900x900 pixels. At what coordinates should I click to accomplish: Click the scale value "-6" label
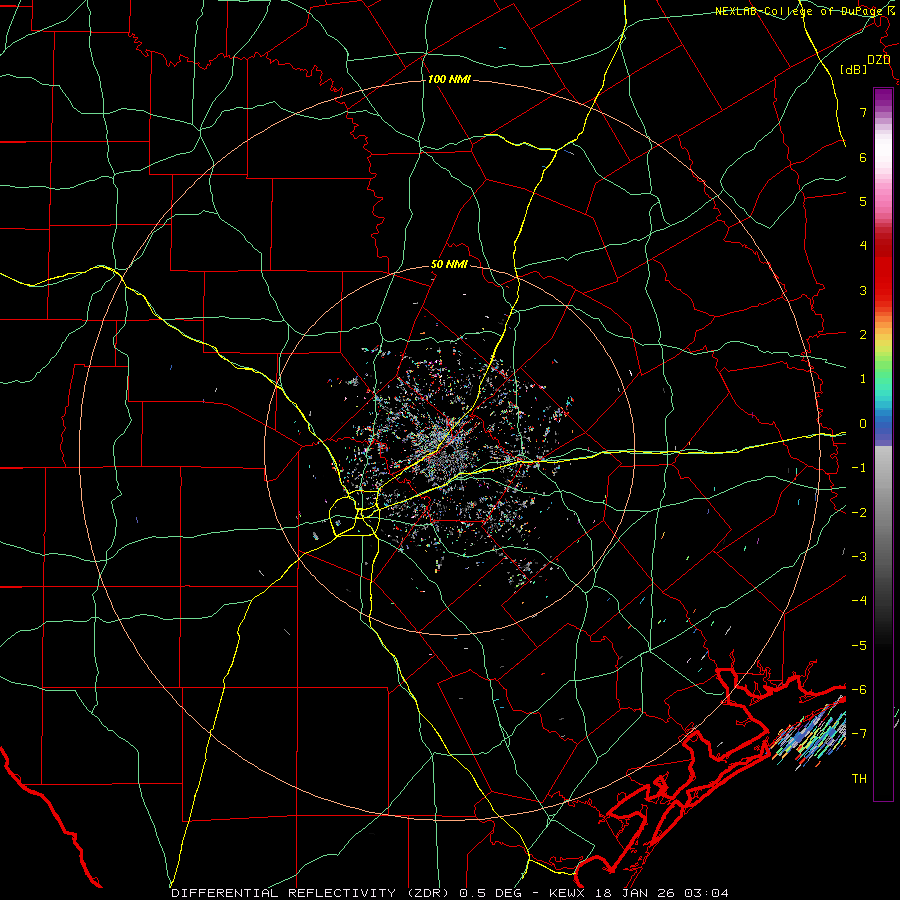point(859,689)
